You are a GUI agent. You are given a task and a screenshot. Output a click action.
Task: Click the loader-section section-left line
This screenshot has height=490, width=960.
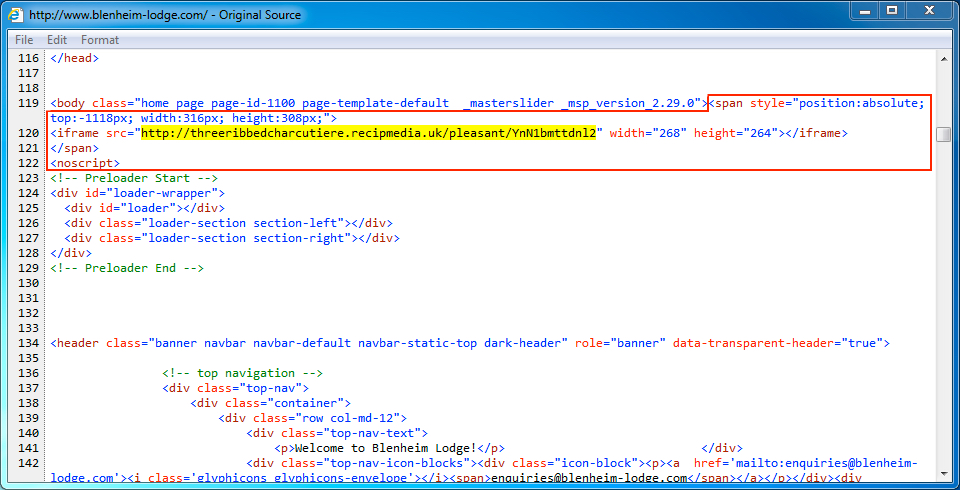click(228, 223)
